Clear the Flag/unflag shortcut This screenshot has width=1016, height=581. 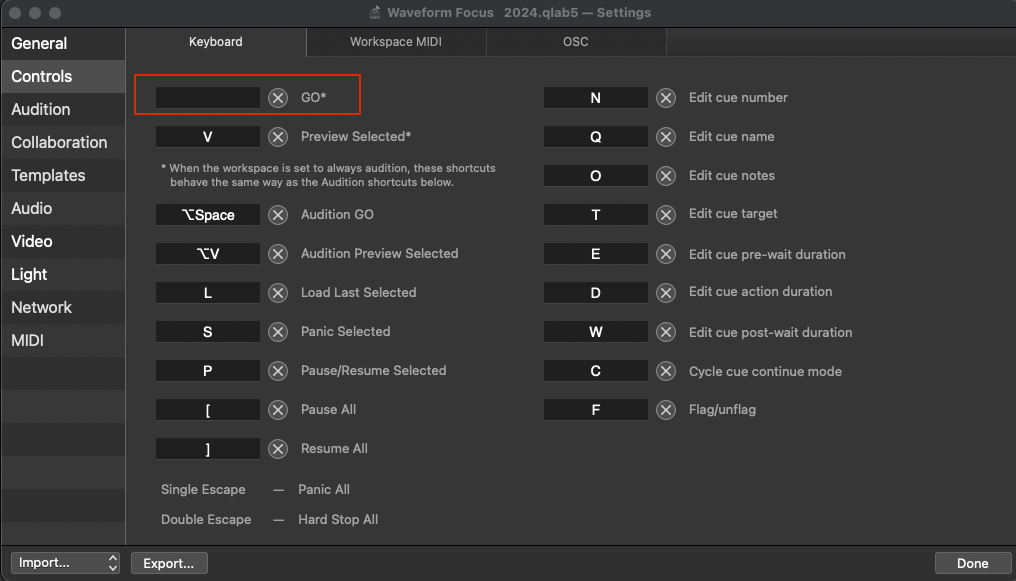[x=666, y=410]
